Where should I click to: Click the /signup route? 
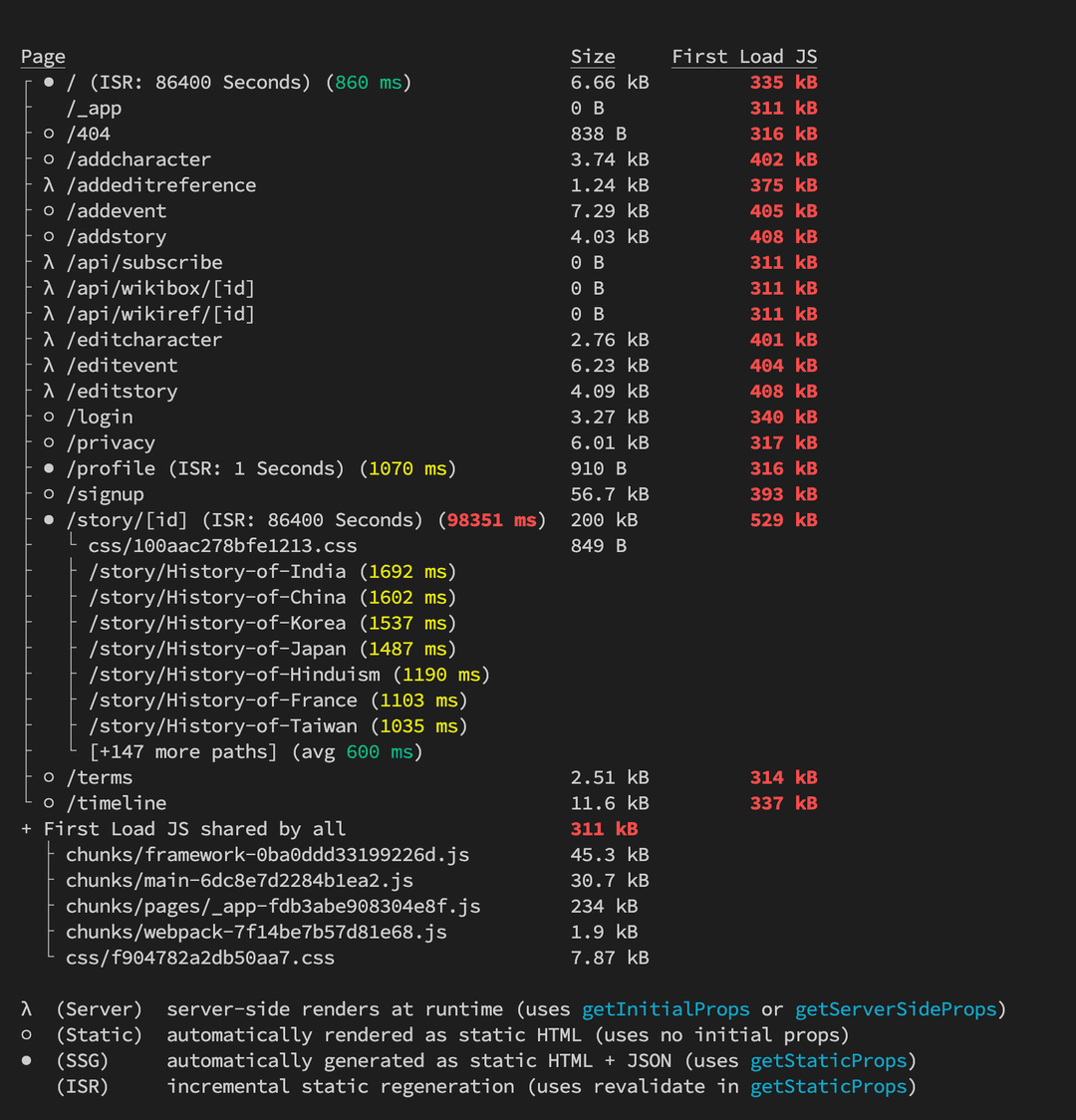coord(105,493)
